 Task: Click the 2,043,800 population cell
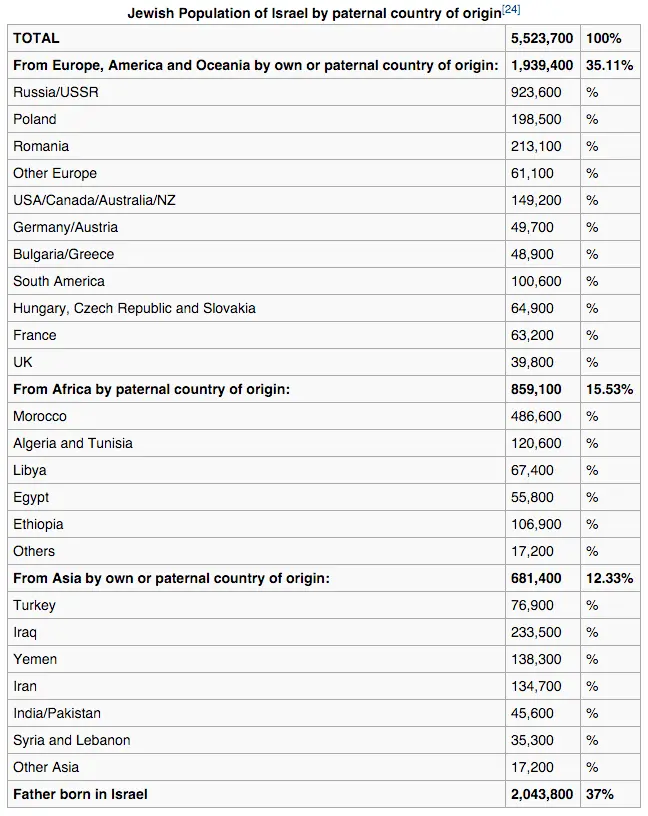click(x=541, y=794)
